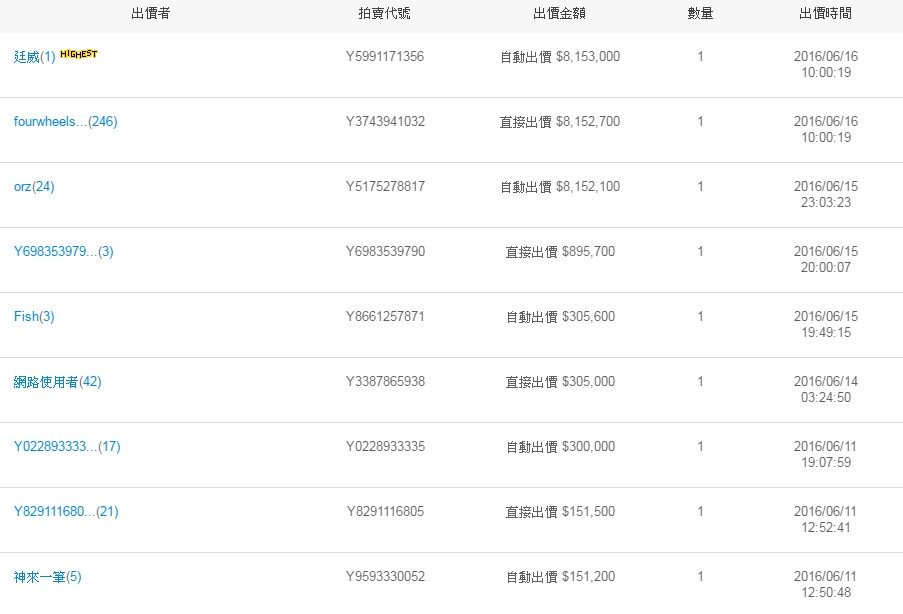The width and height of the screenshot is (903, 614).
Task: Click the 拍賣代號 column header
Action: click(384, 14)
